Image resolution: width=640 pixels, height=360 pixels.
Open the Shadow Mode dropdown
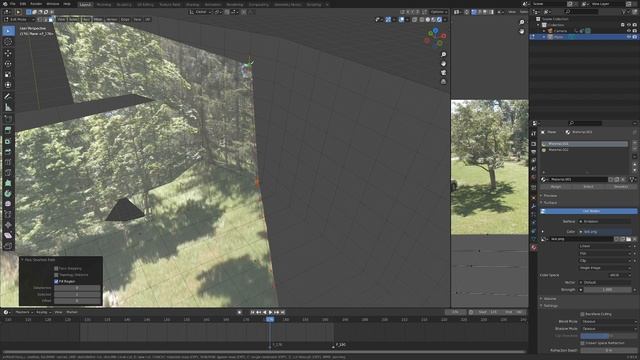coord(608,329)
